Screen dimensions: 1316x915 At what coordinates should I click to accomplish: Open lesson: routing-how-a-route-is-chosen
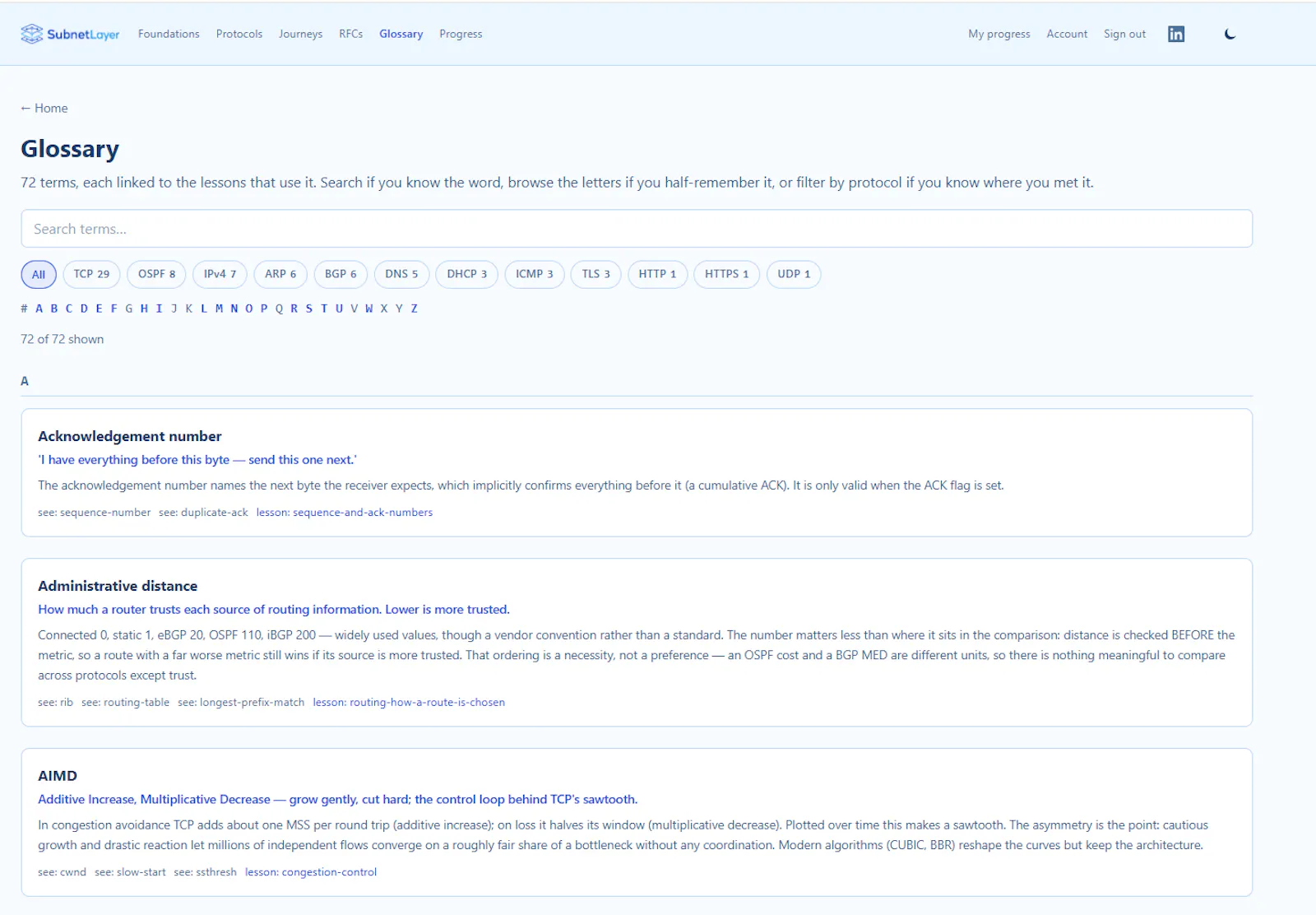[409, 702]
